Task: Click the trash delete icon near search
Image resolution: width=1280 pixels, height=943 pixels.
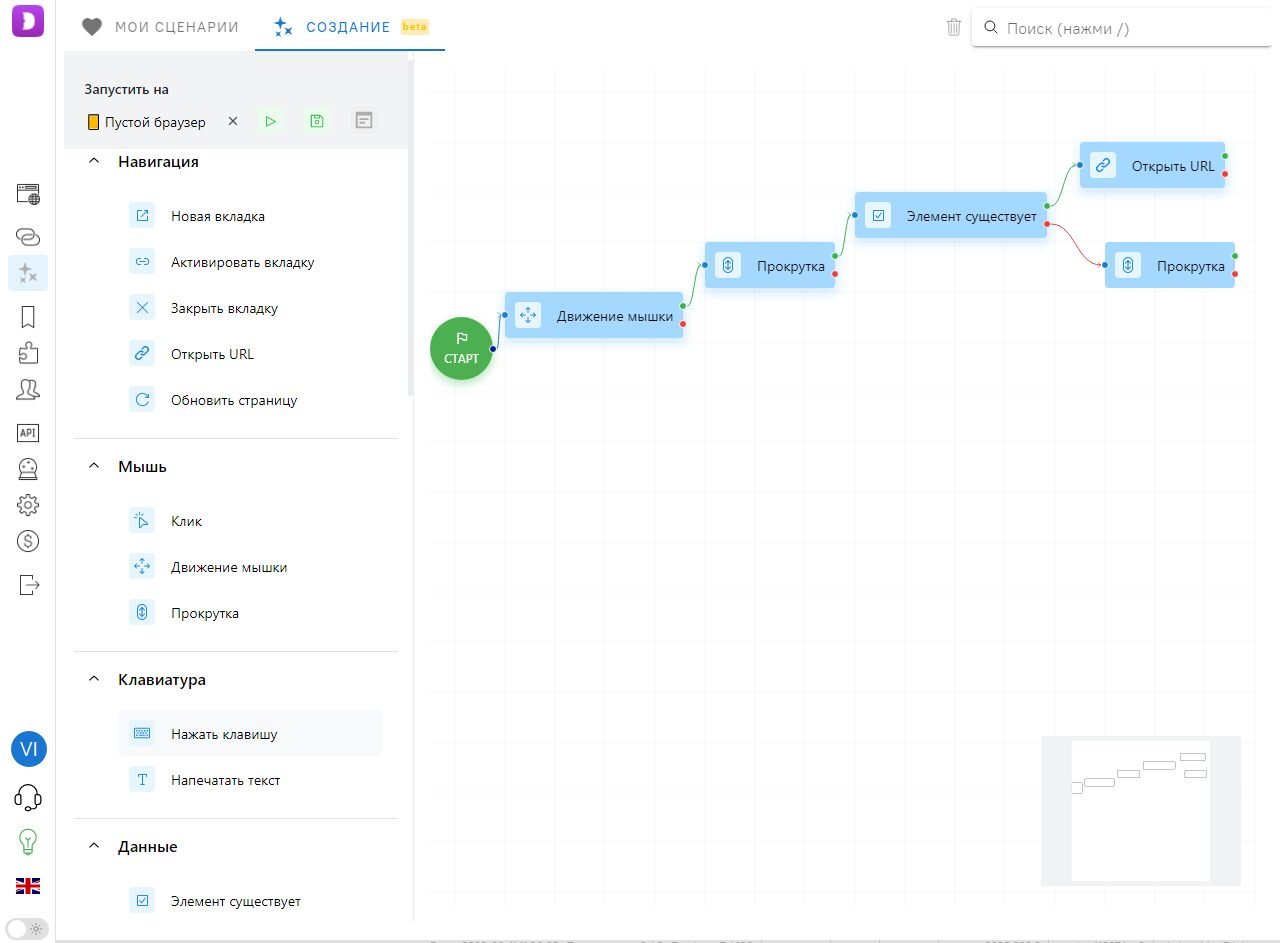Action: 954,28
